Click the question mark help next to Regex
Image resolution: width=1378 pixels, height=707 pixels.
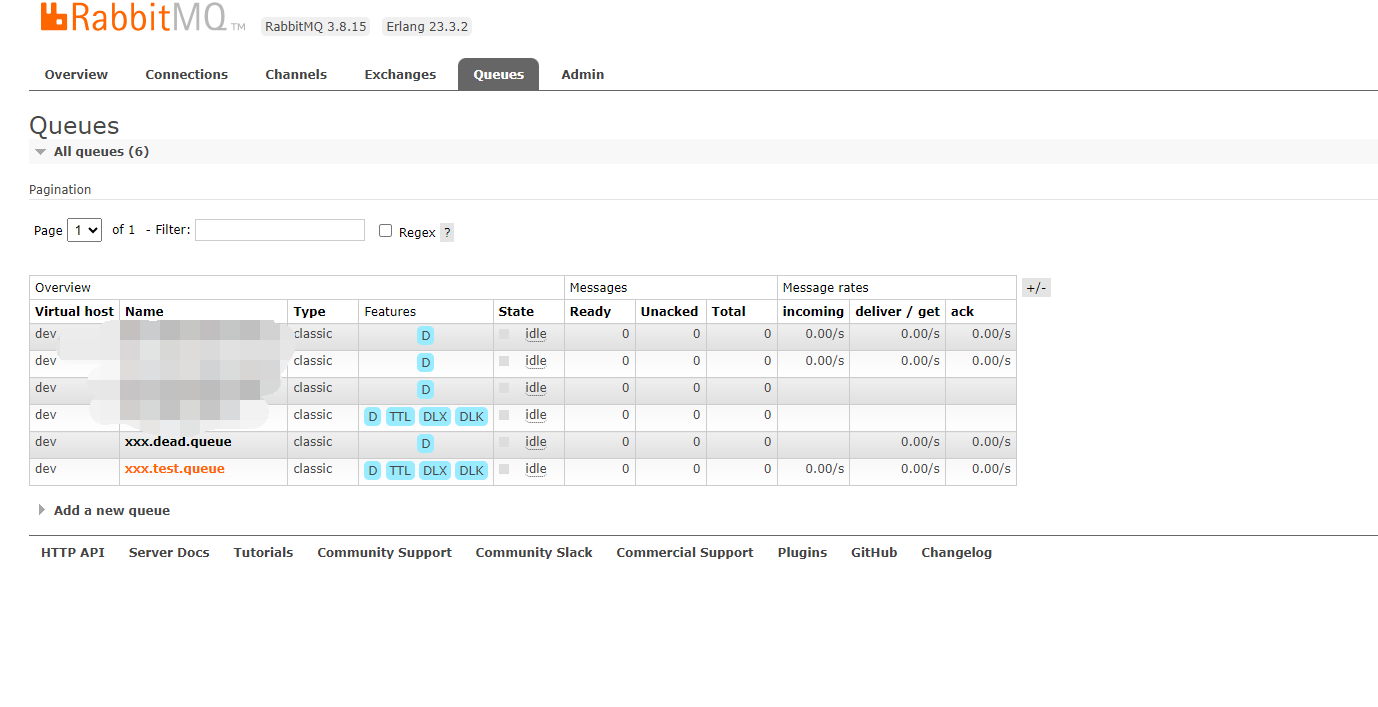[x=447, y=232]
